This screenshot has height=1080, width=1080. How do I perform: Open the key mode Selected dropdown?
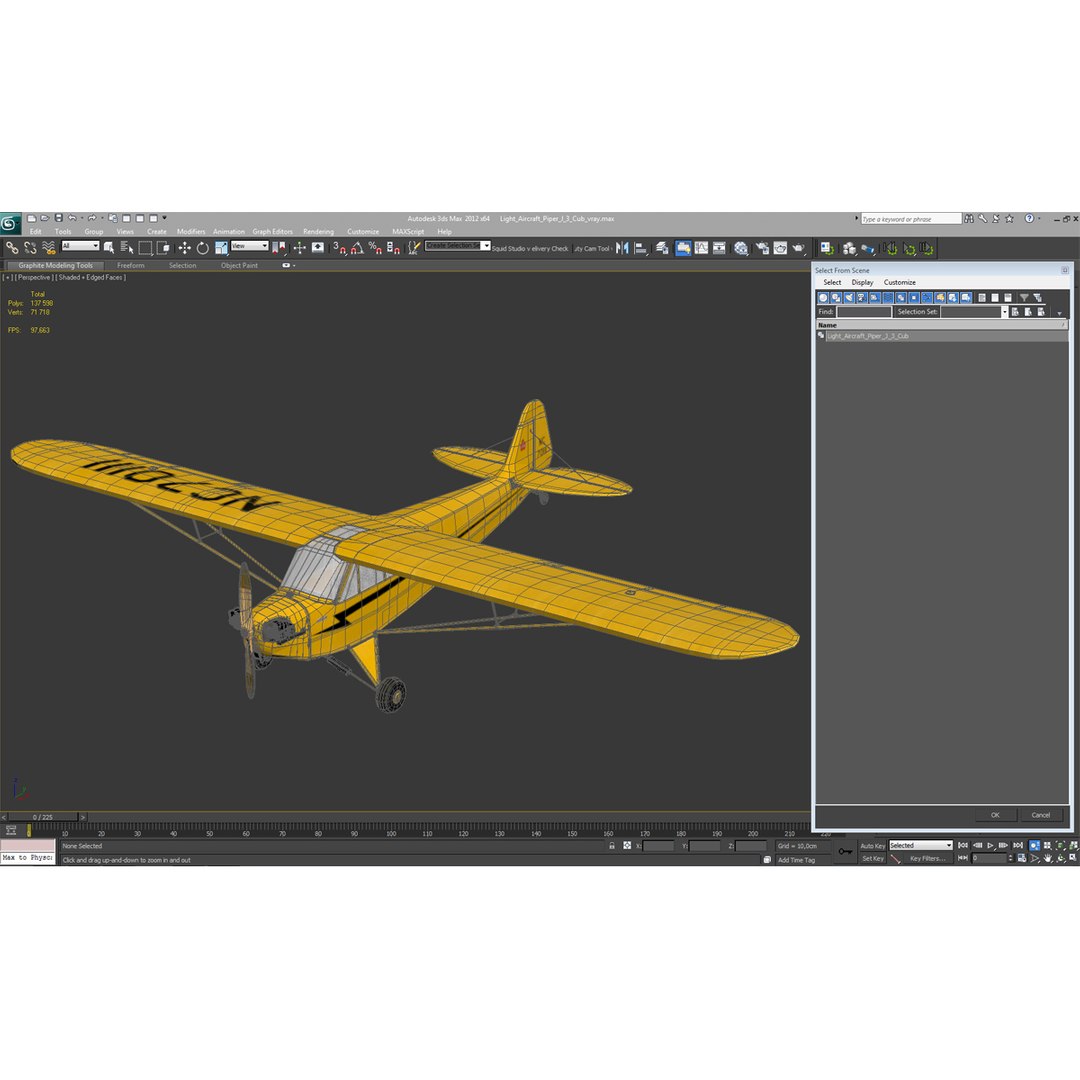[920, 845]
